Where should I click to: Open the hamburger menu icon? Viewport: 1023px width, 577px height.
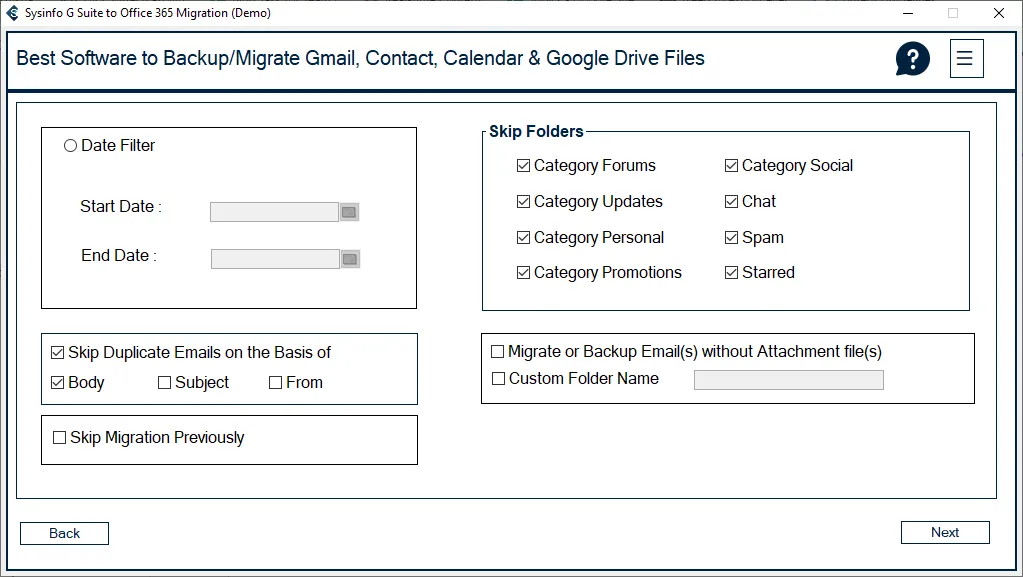(965, 59)
